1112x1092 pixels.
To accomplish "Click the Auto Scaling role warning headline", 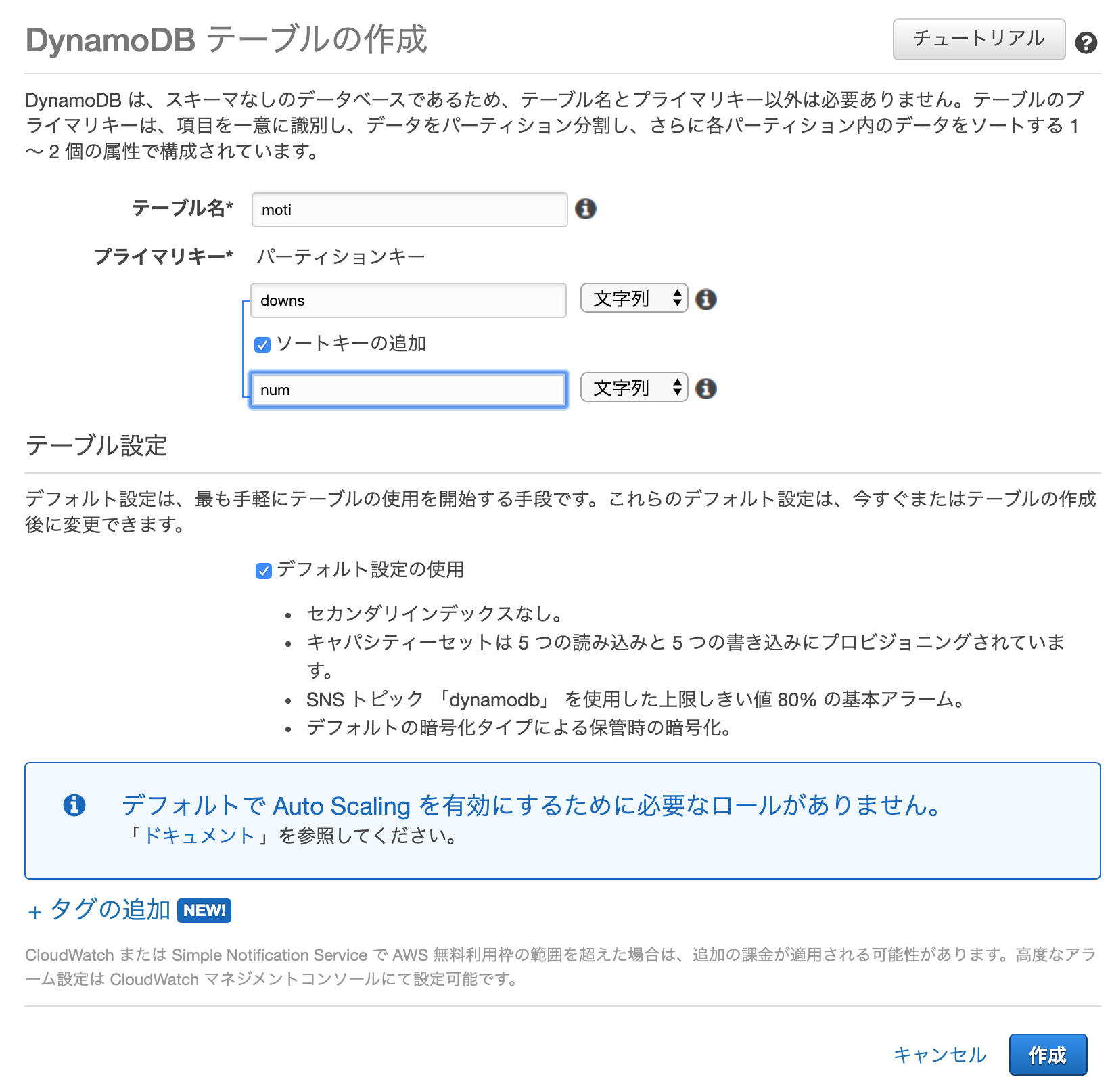I will 531,805.
